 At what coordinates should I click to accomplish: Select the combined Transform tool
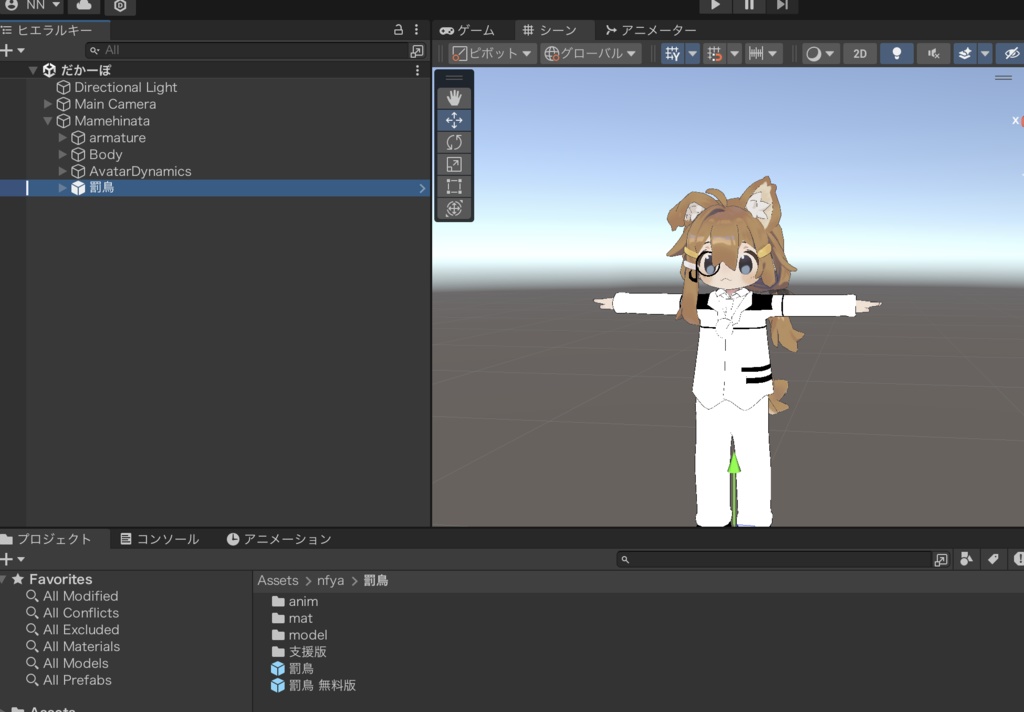coord(454,208)
